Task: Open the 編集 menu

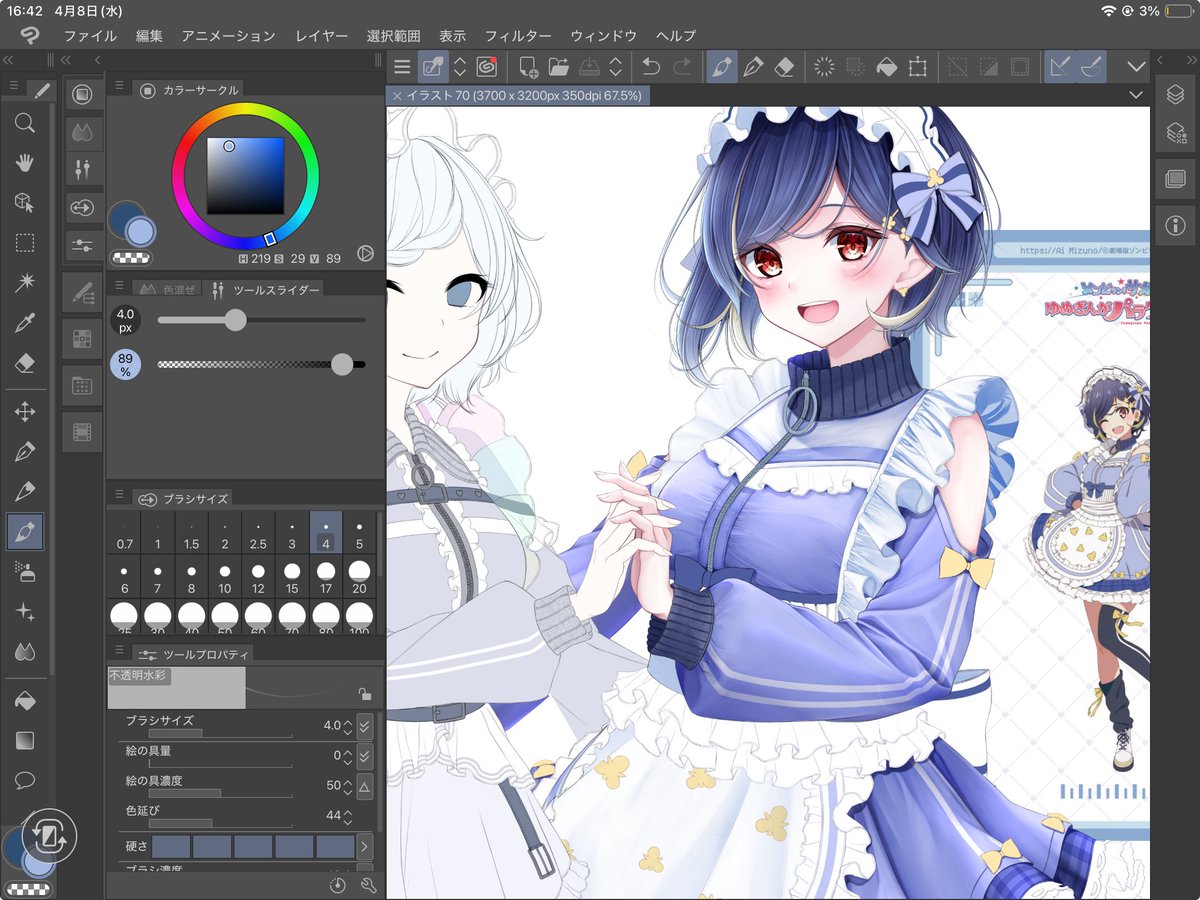Action: coord(149,35)
